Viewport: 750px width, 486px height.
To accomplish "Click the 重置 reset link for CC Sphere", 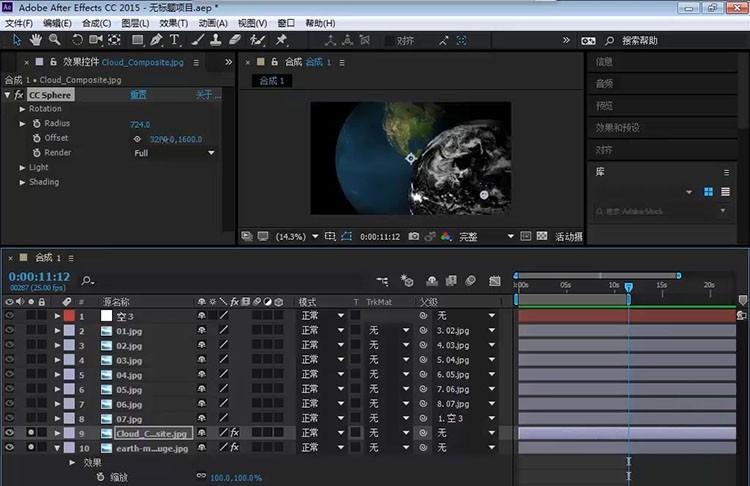I will (x=138, y=95).
